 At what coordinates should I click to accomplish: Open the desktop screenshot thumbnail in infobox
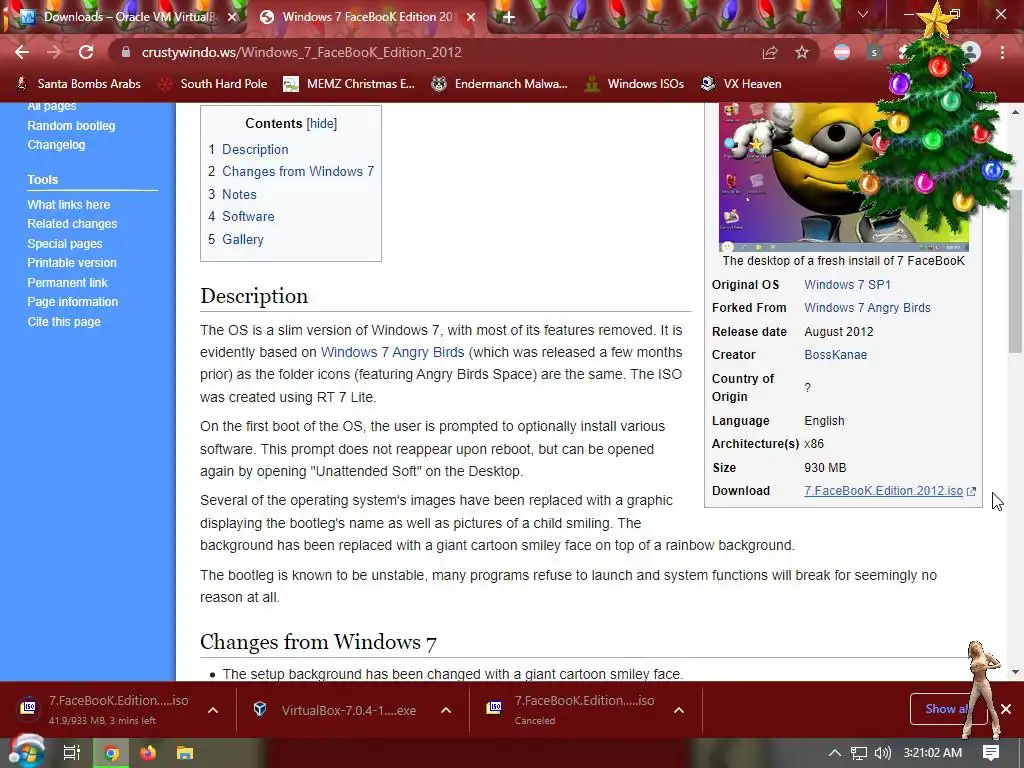pyautogui.click(x=844, y=177)
